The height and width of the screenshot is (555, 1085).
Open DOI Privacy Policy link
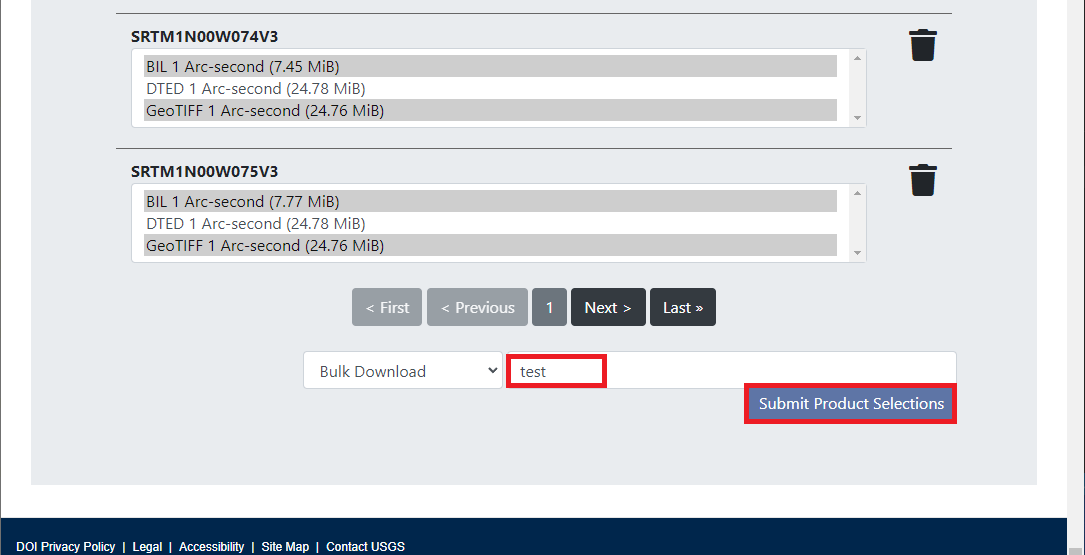[x=66, y=547]
